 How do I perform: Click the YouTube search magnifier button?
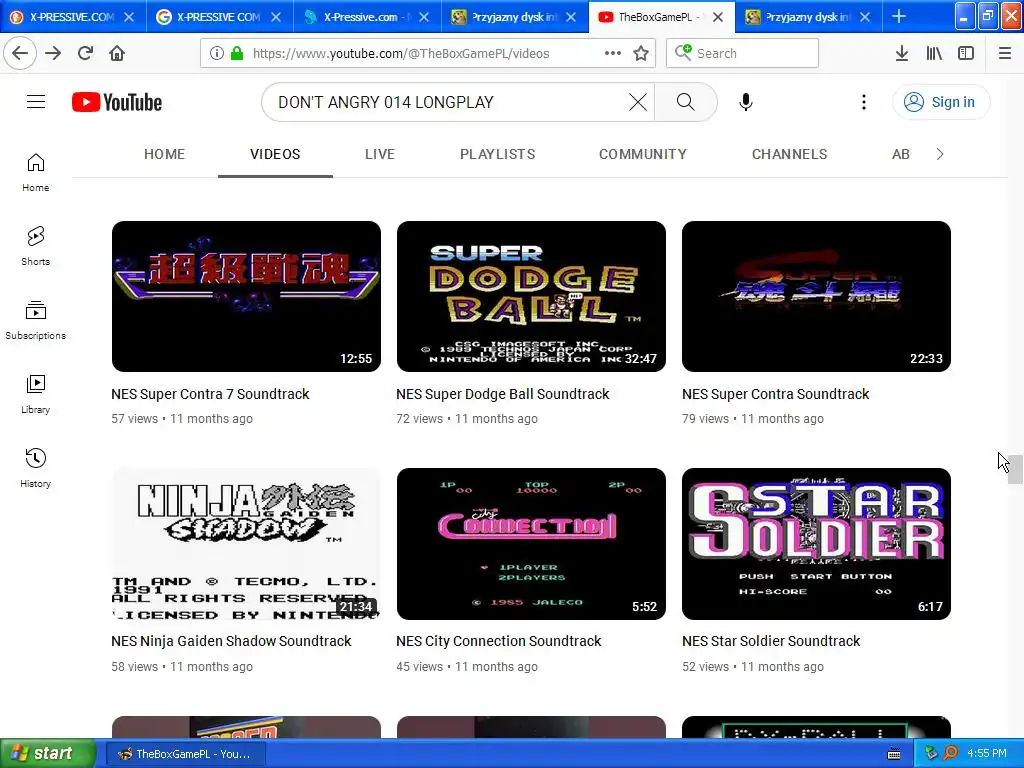(686, 102)
